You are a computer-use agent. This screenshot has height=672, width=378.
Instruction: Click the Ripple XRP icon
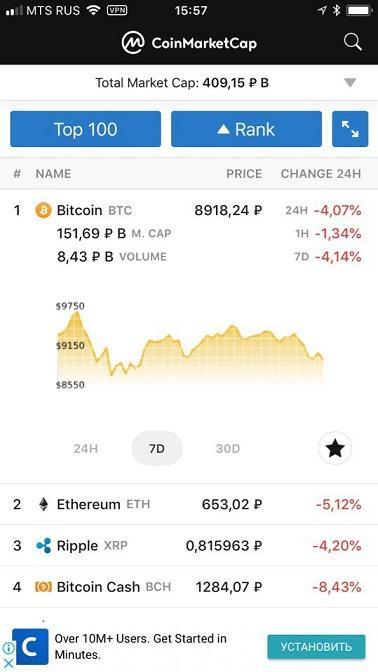point(43,546)
